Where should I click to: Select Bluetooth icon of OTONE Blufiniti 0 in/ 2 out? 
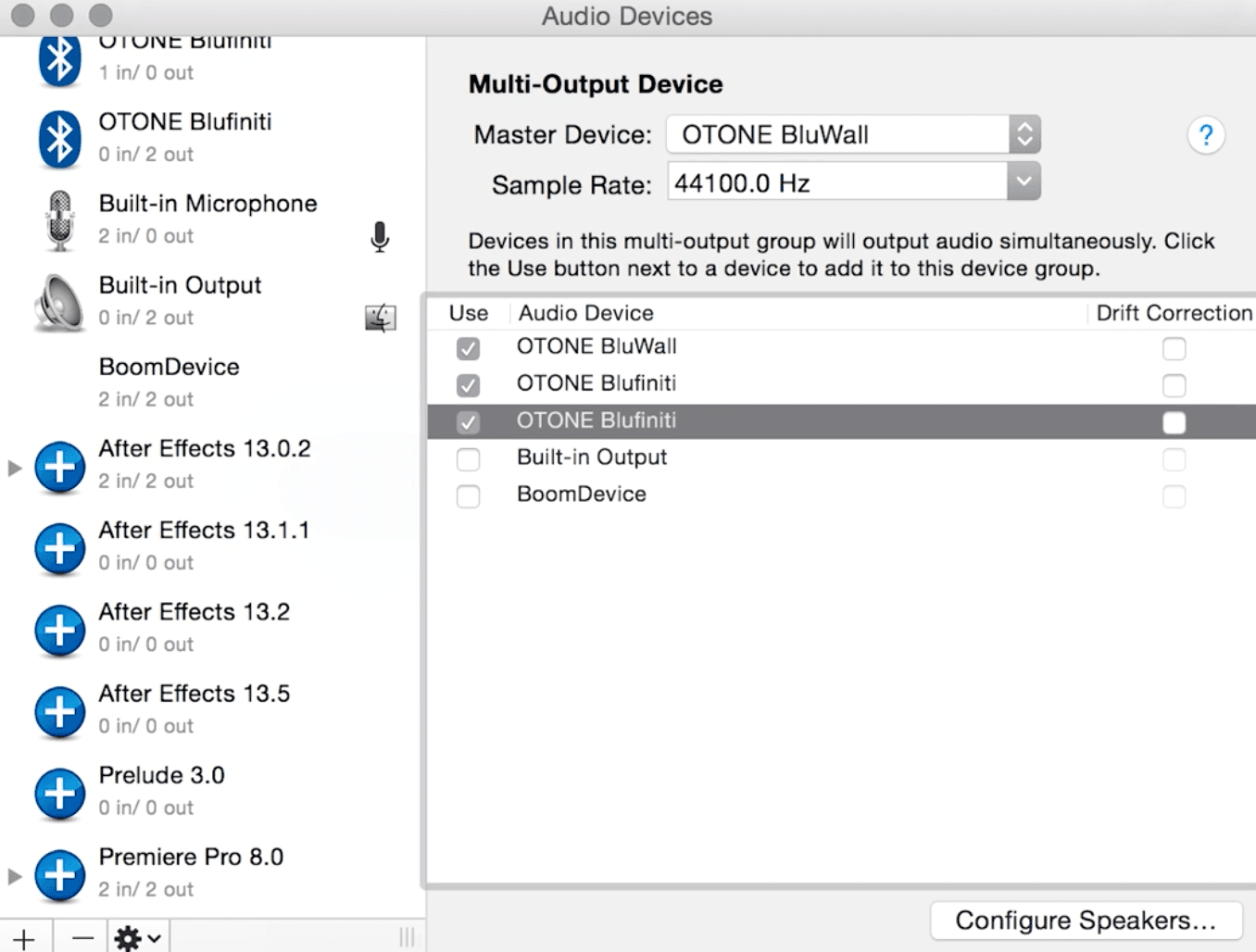click(x=59, y=139)
